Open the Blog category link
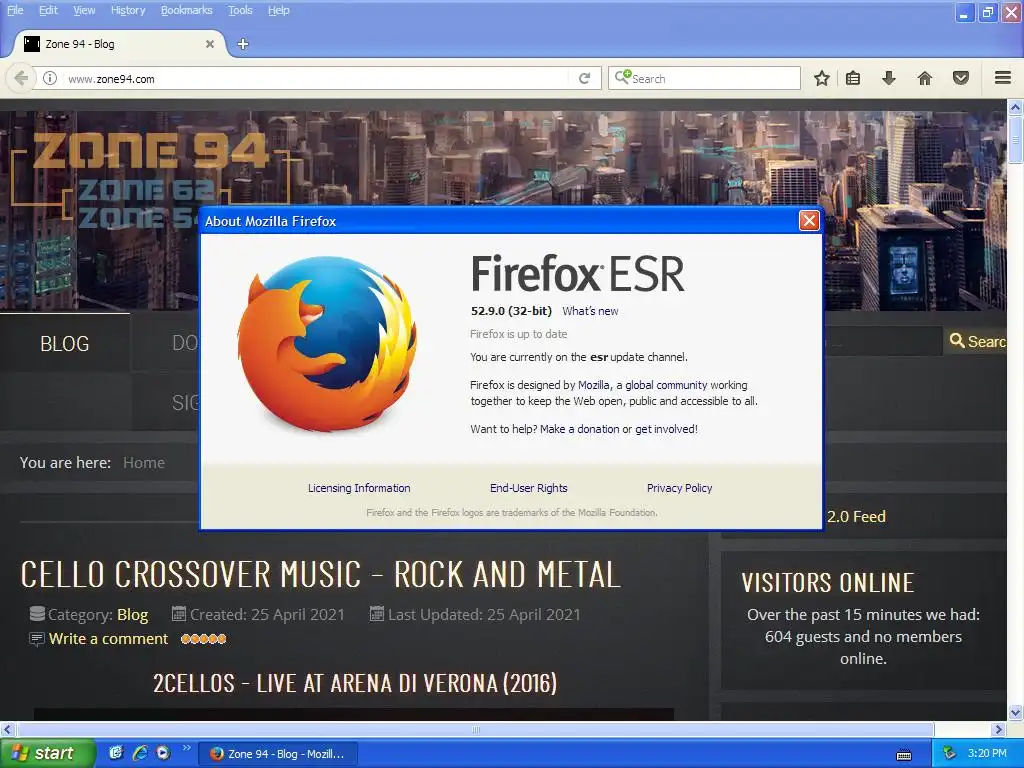The height and width of the screenshot is (768, 1024). [133, 615]
